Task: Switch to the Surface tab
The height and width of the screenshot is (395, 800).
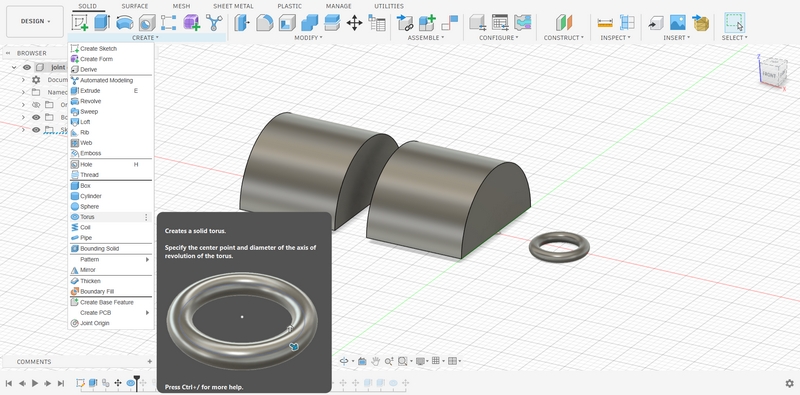Action: (135, 6)
